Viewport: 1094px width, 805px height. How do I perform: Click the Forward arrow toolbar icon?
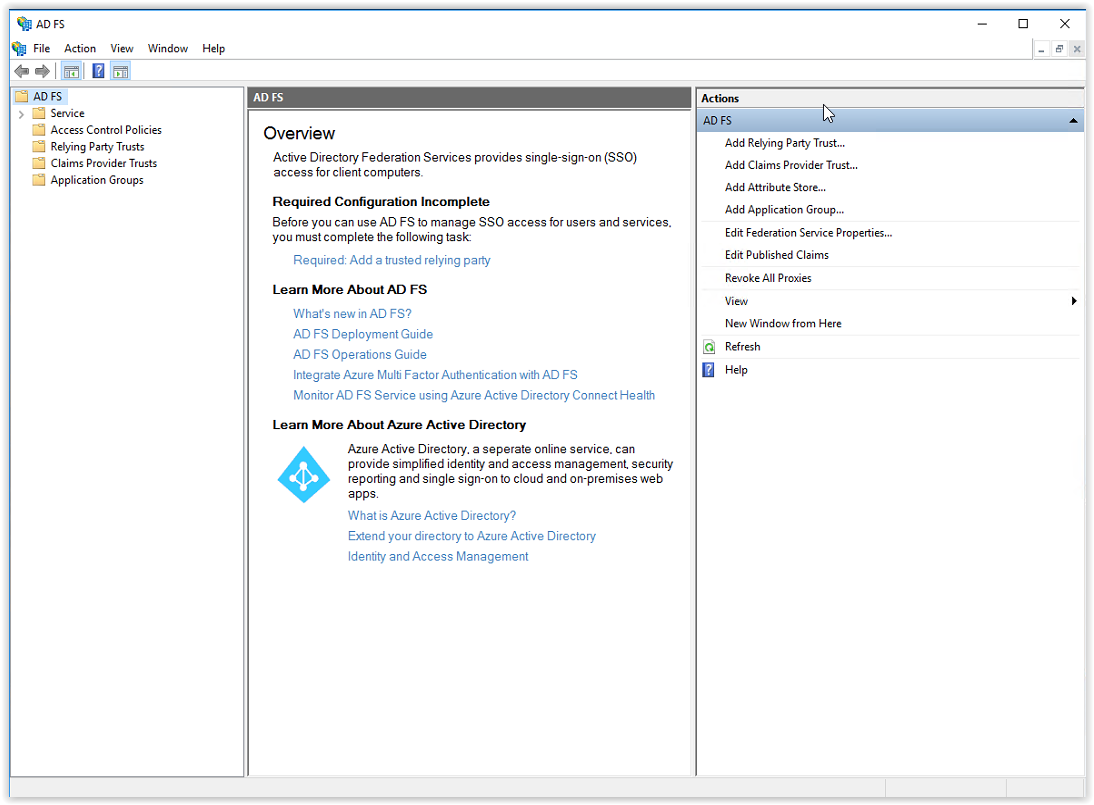(x=43, y=71)
